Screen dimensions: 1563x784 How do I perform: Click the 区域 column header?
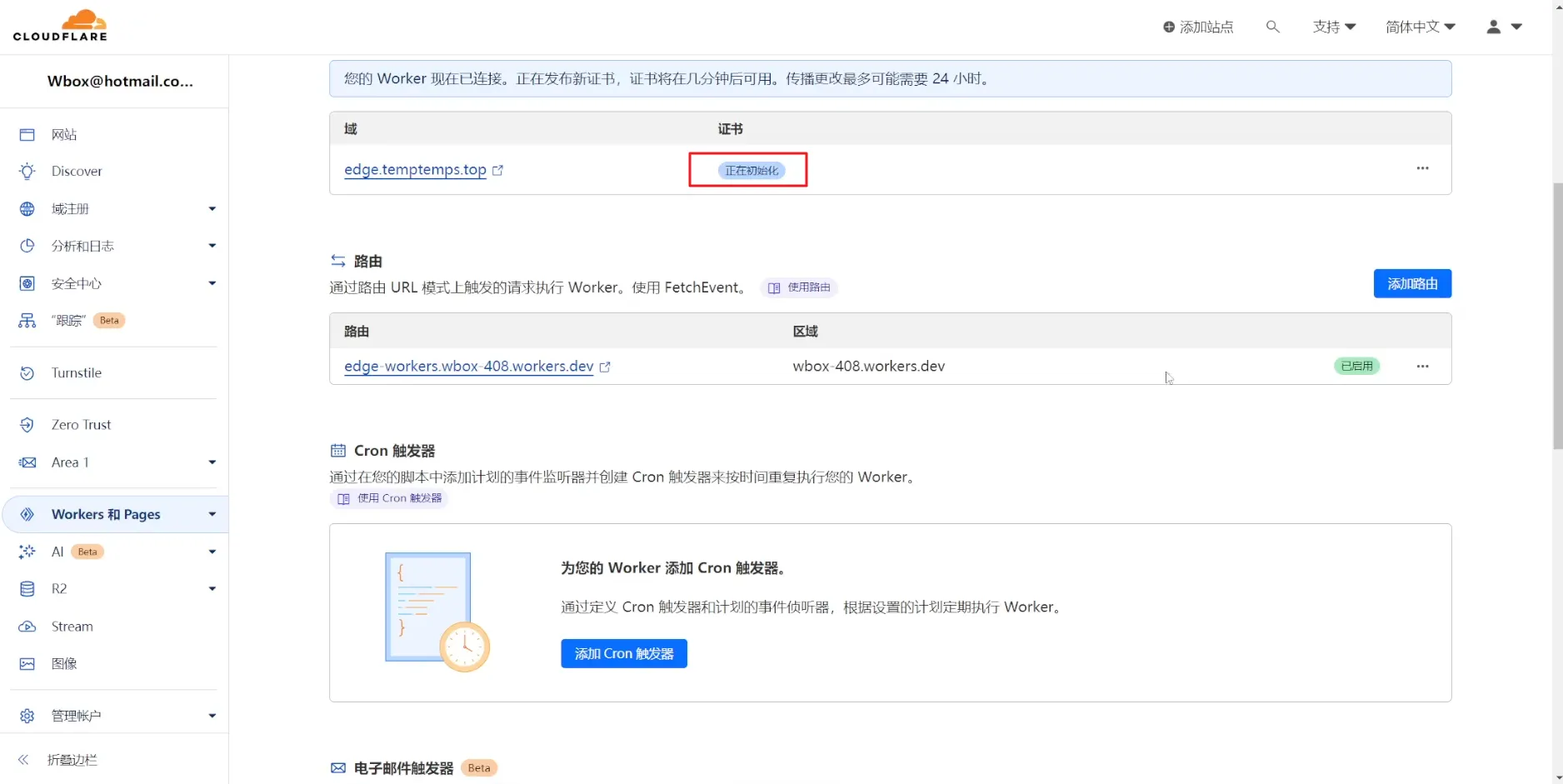pos(806,332)
